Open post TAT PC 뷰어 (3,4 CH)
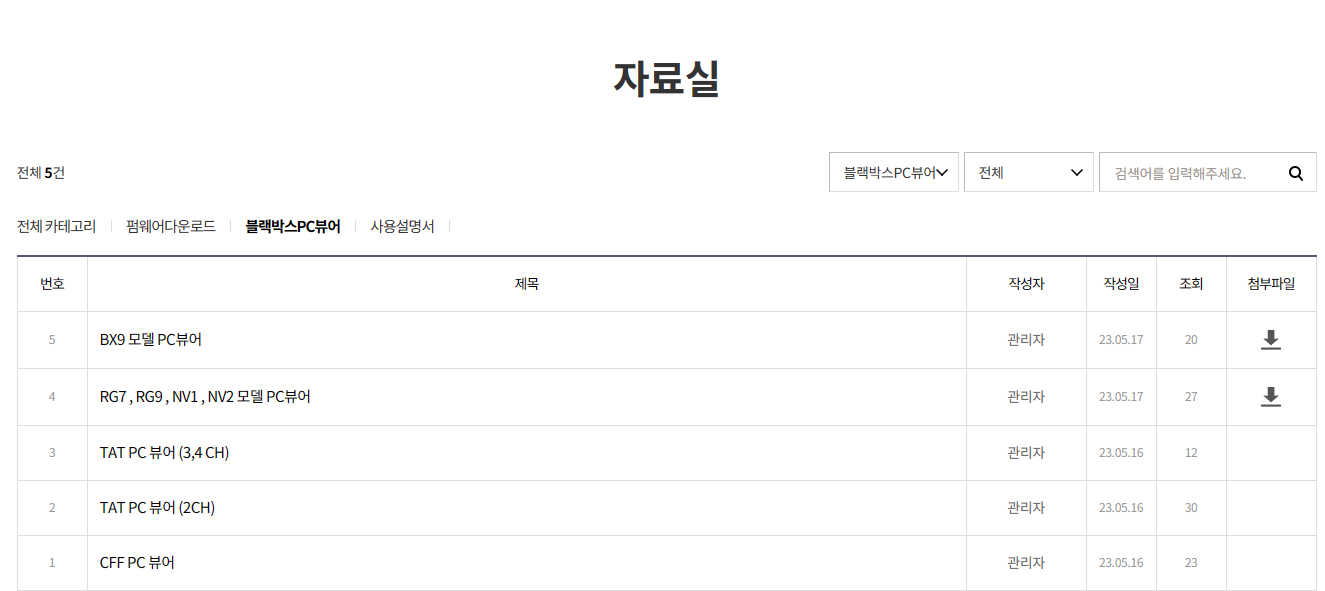Viewport: 1325px width, 591px height. [x=164, y=453]
